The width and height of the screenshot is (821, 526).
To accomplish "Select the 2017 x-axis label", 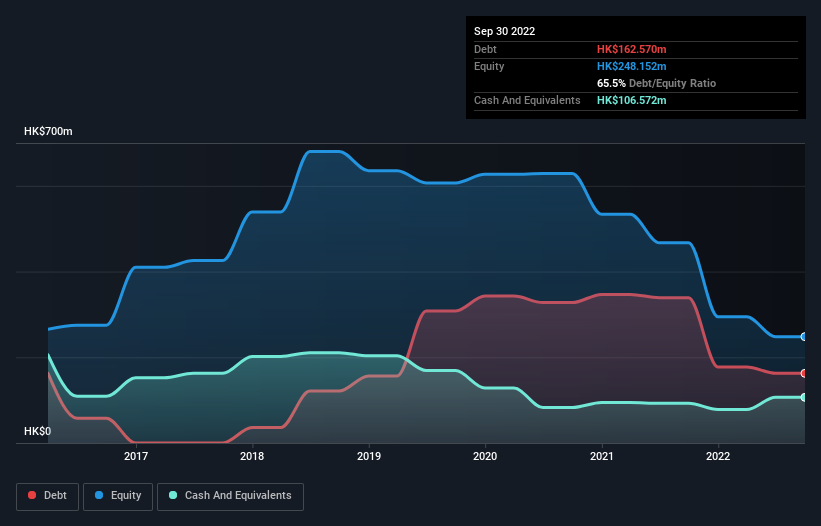I will pyautogui.click(x=136, y=456).
